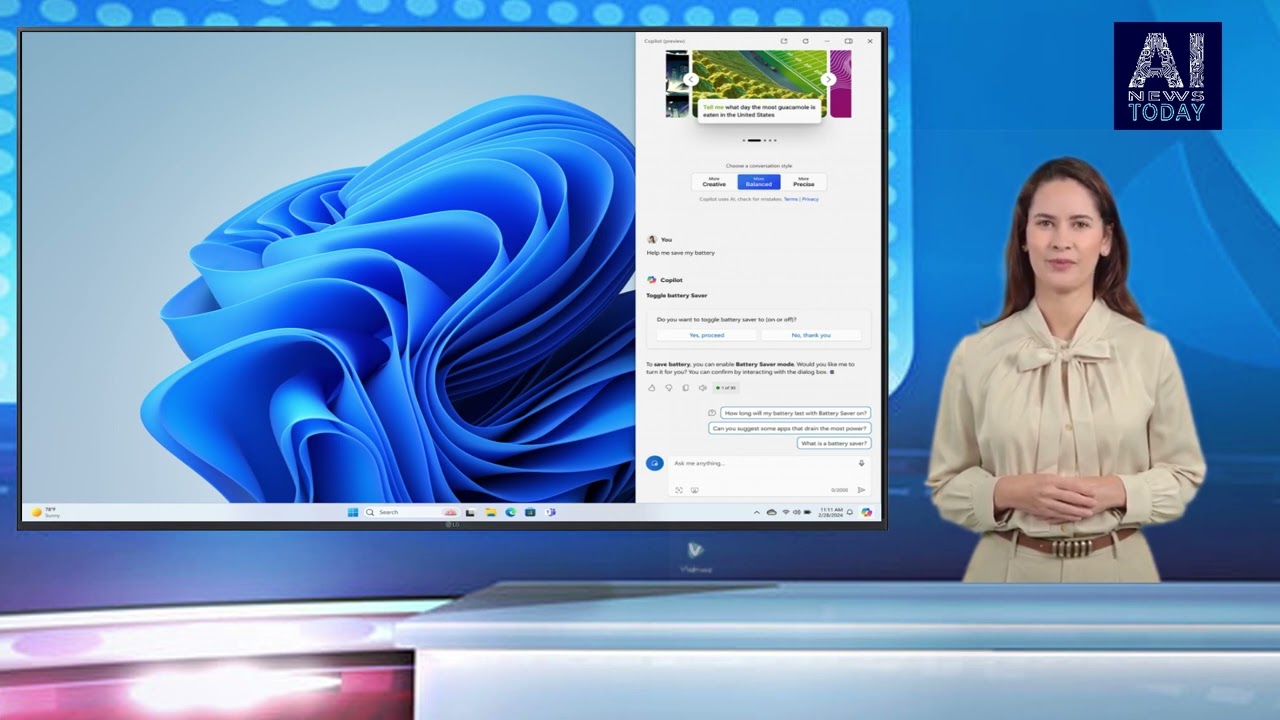1280x720 pixels.
Task: Open Copilot link in new window icon
Action: (784, 41)
